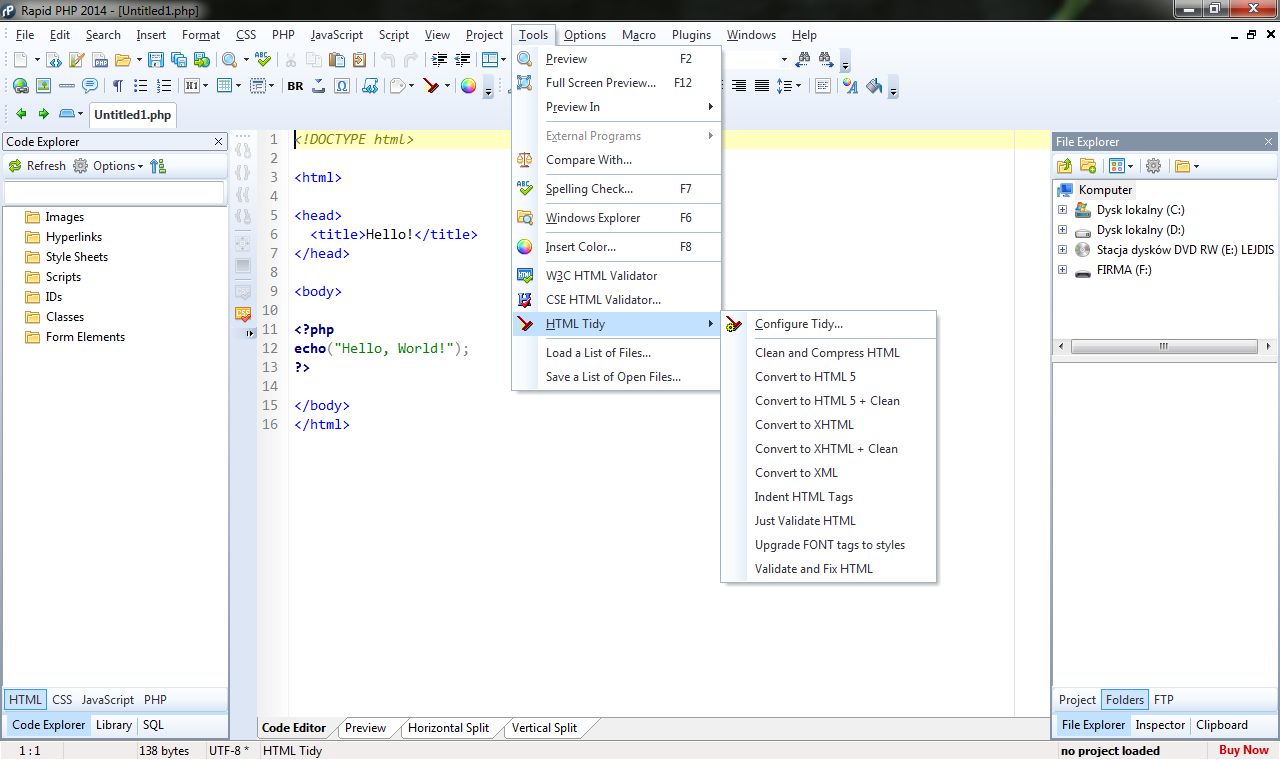The image size is (1280, 760).
Task: Select the CSS tab in Code Explorer
Action: click(62, 700)
